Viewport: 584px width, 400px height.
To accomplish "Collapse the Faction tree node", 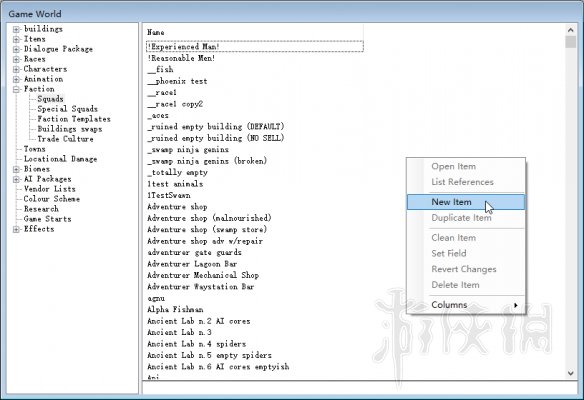I will point(16,89).
